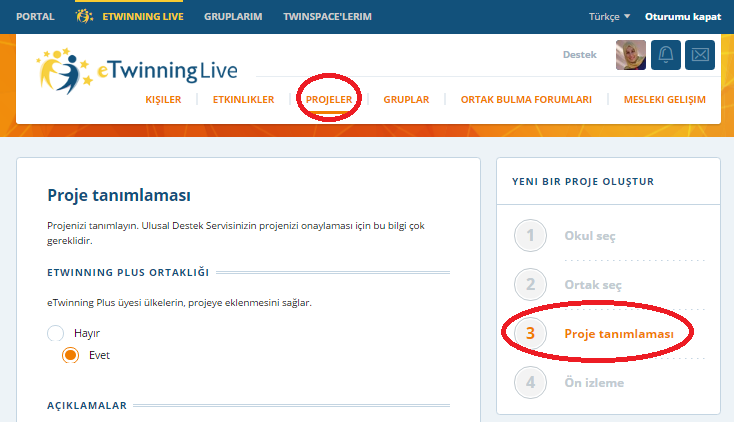The height and width of the screenshot is (422, 734).
Task: Click step 4 circle icon
Action: pyautogui.click(x=530, y=381)
